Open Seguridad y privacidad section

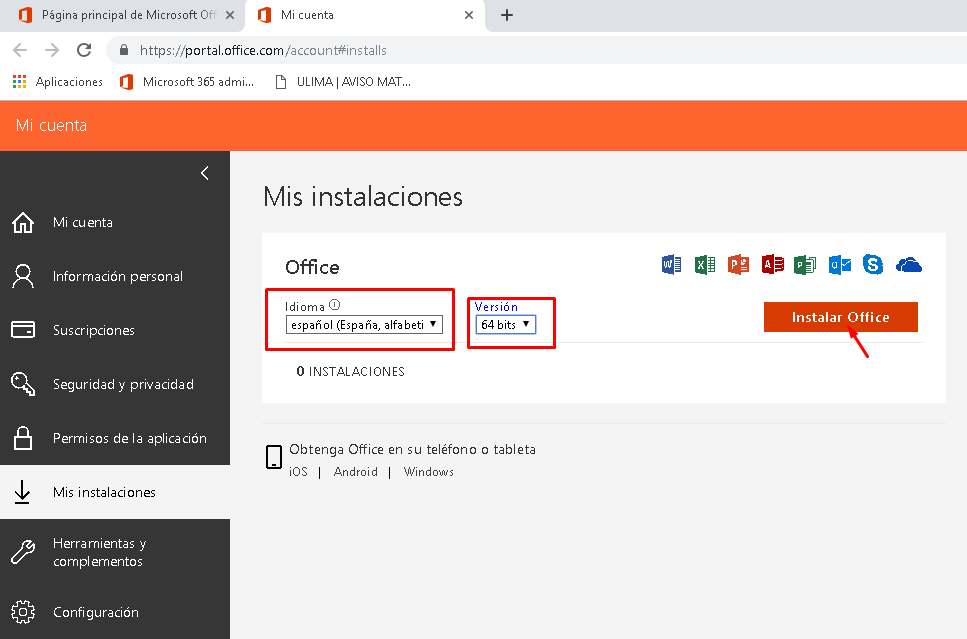(x=115, y=384)
